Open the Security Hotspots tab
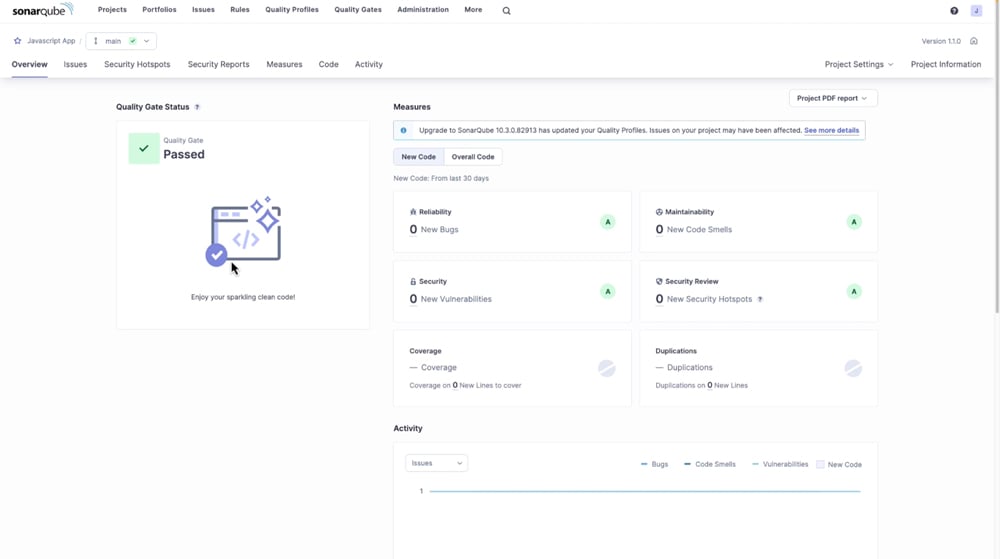1000x559 pixels. [137, 64]
